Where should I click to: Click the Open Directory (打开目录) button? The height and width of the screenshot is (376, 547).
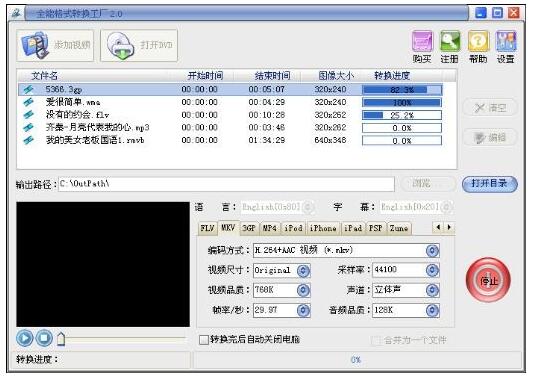(490, 184)
